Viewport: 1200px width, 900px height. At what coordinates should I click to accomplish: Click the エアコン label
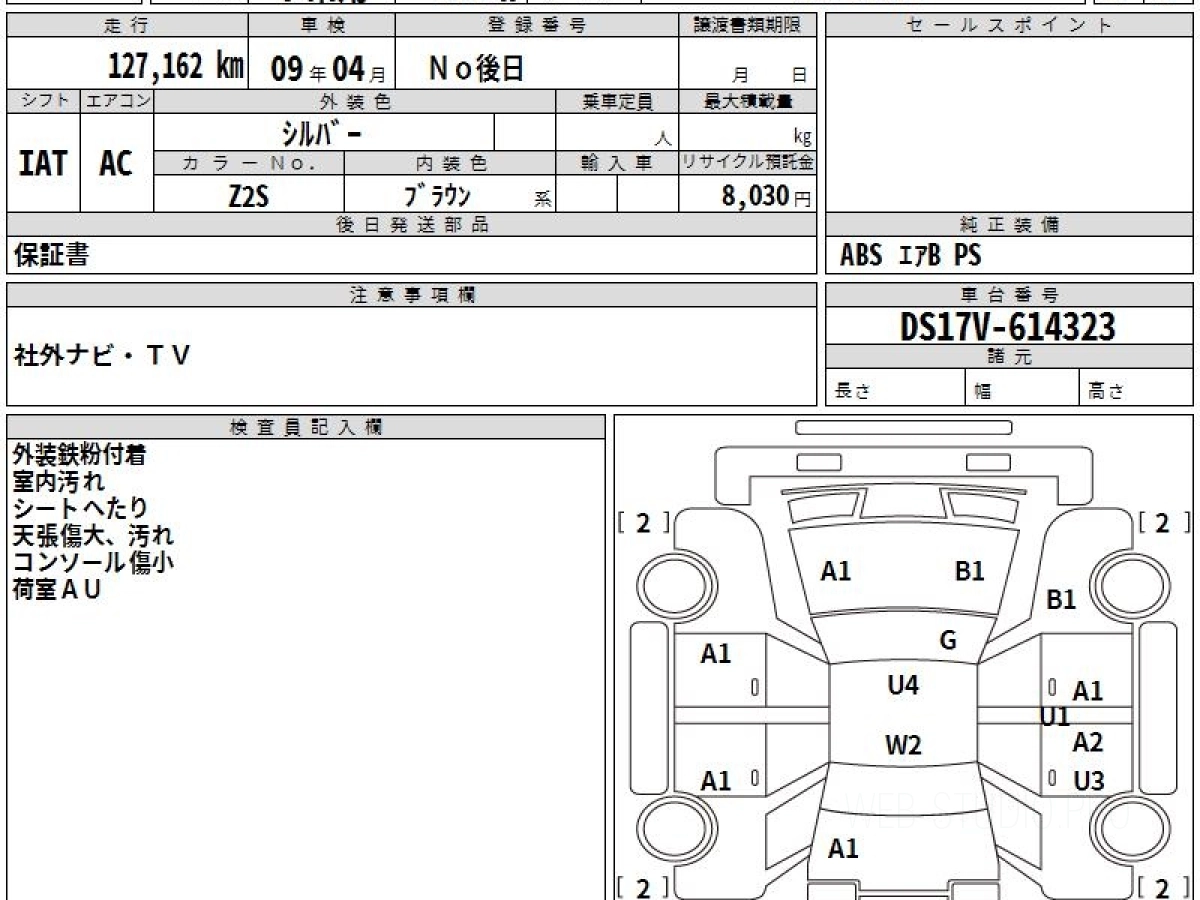(x=117, y=101)
